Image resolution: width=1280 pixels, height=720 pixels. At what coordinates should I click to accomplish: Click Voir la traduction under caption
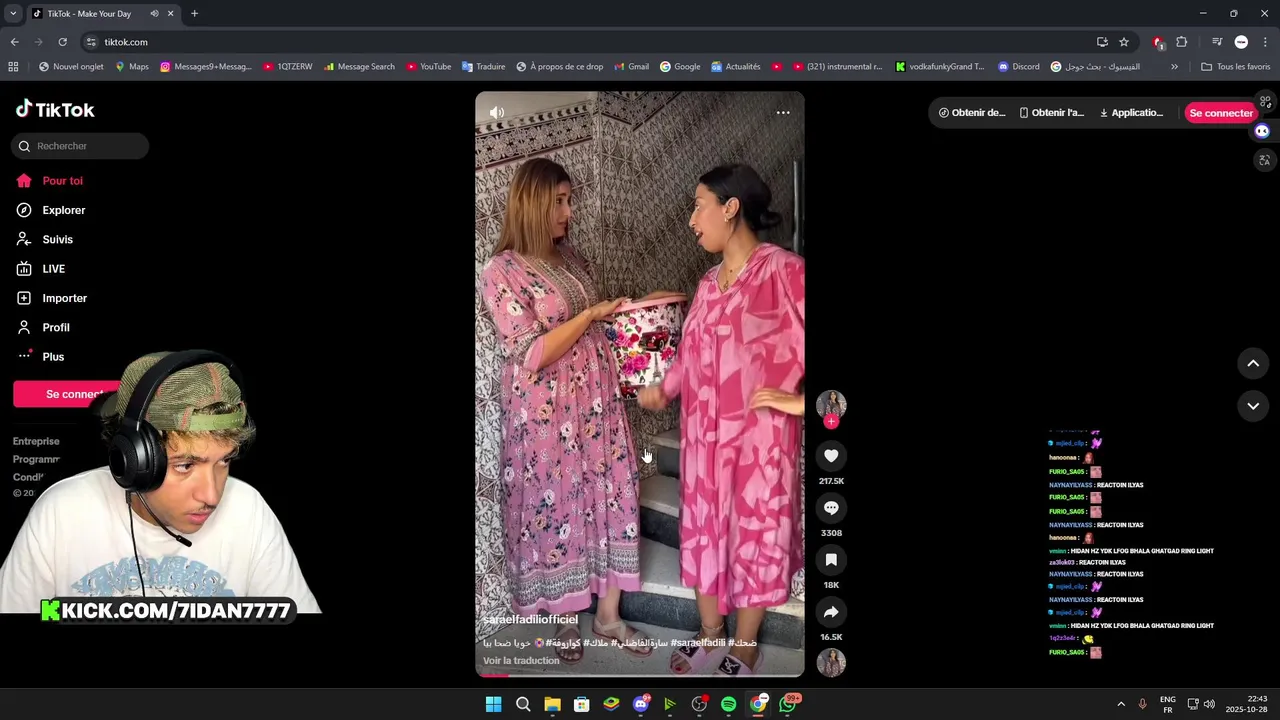point(521,661)
